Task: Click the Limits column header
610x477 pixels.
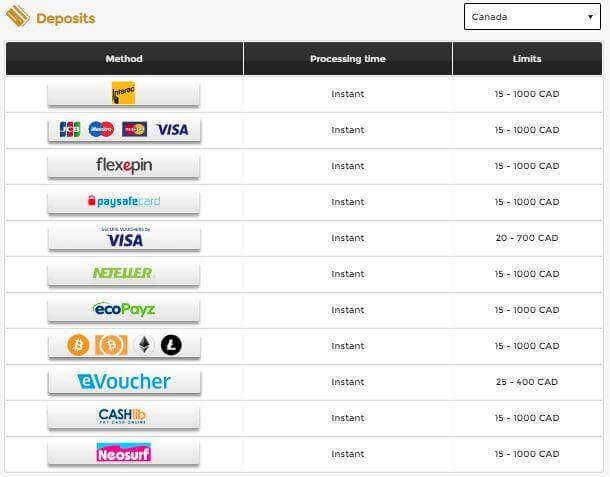Action: coord(527,59)
